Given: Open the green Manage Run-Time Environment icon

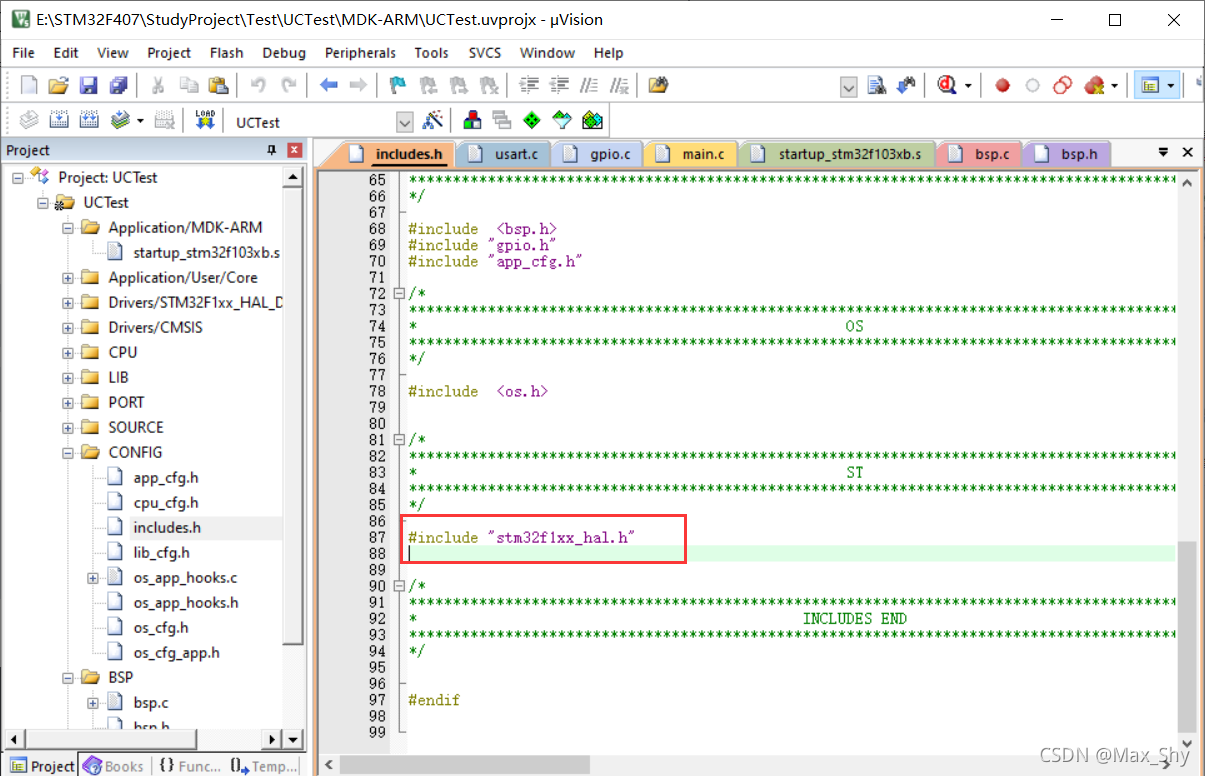Looking at the screenshot, I should click(532, 121).
